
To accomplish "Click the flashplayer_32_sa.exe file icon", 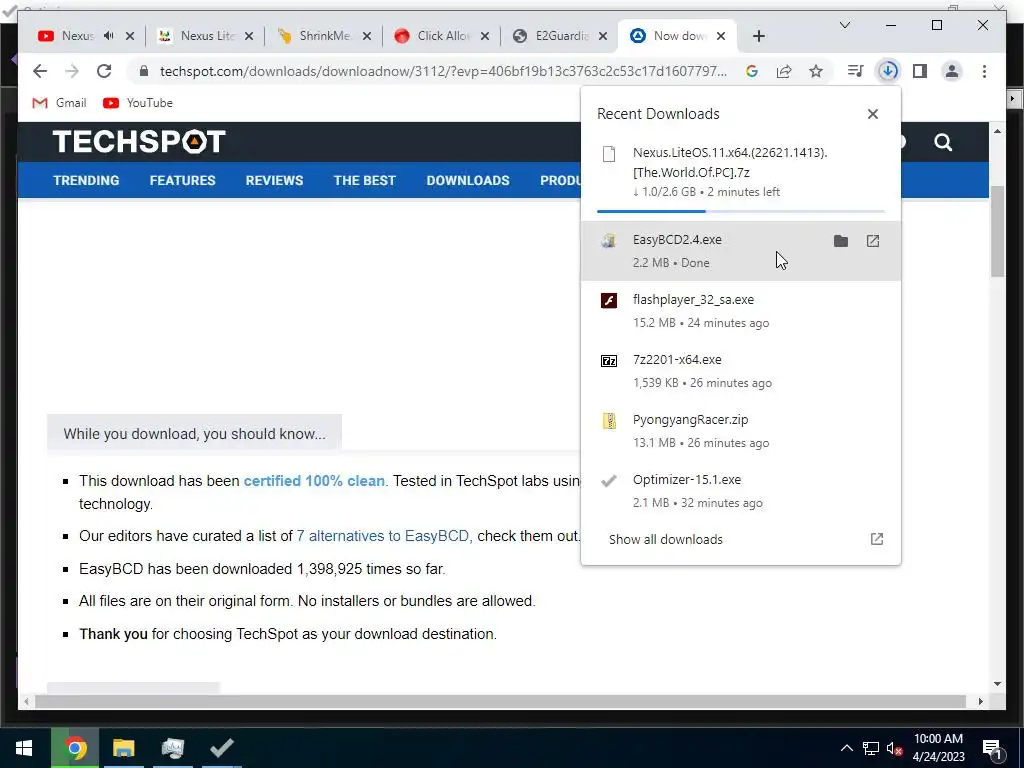I will click(x=609, y=300).
